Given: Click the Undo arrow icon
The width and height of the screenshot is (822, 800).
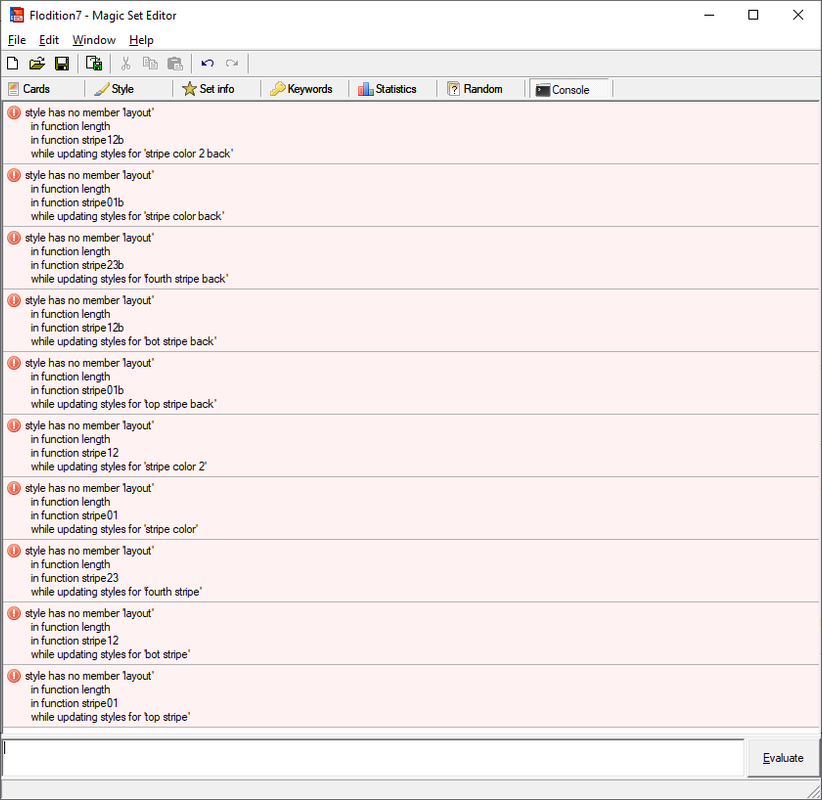Looking at the screenshot, I should [x=208, y=63].
